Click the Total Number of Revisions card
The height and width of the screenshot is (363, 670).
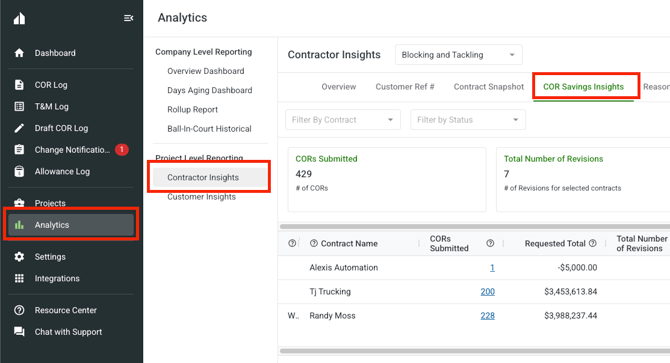click(583, 179)
